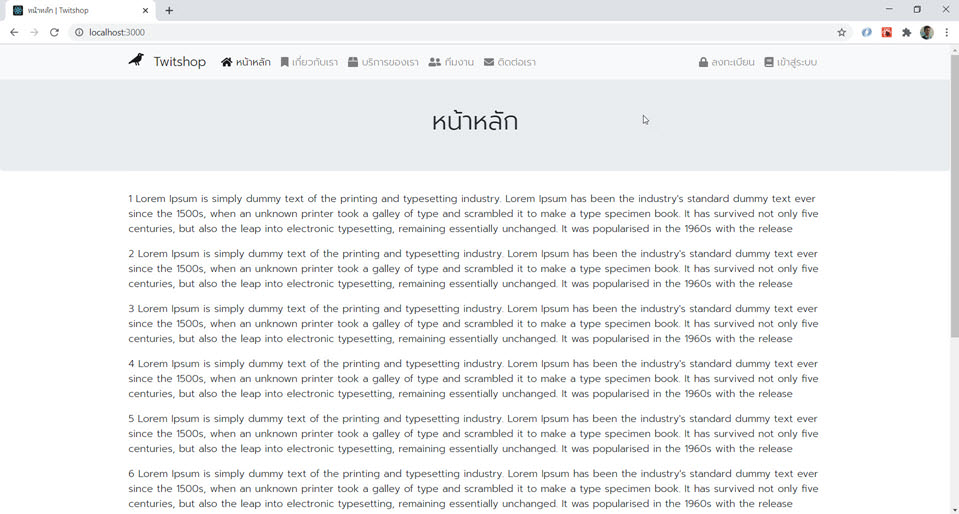959x514 pixels.
Task: Click the red extension icon
Action: click(887, 32)
